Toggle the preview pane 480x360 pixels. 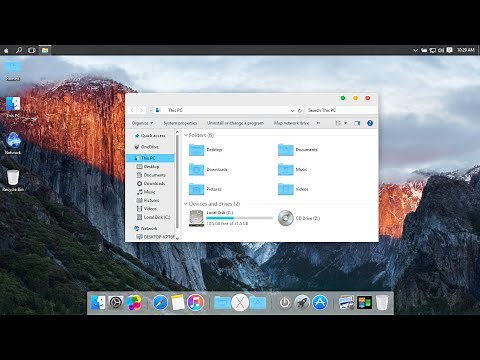357,123
